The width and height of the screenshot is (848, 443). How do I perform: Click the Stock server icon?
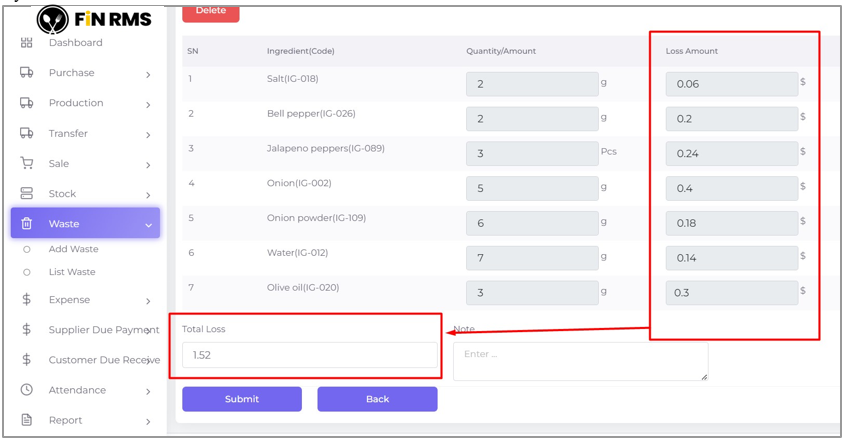click(27, 194)
